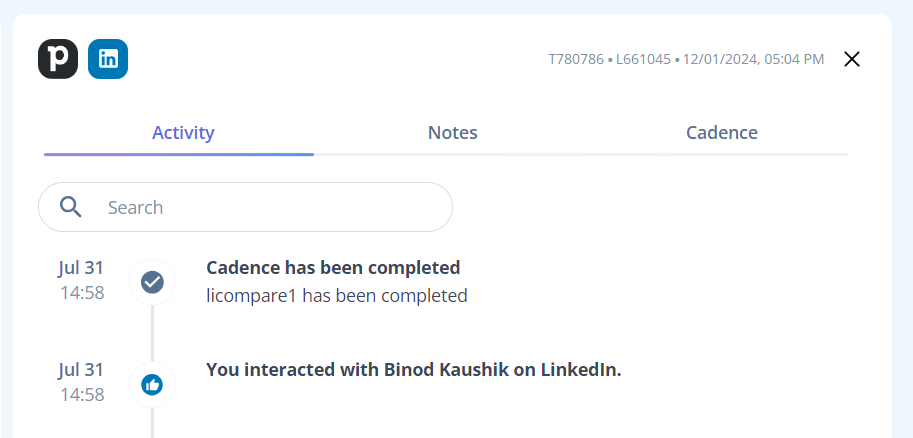Viewport: 913px width, 438px height.
Task: Switch to the Notes tab
Action: click(452, 133)
